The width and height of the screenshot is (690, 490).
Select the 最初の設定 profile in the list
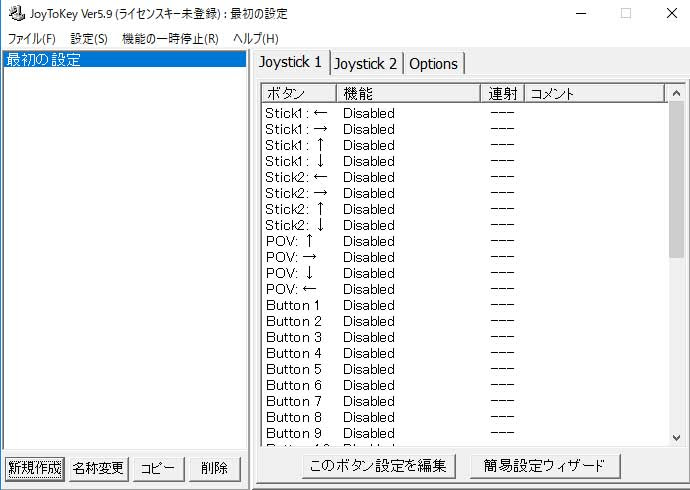pyautogui.click(x=125, y=59)
